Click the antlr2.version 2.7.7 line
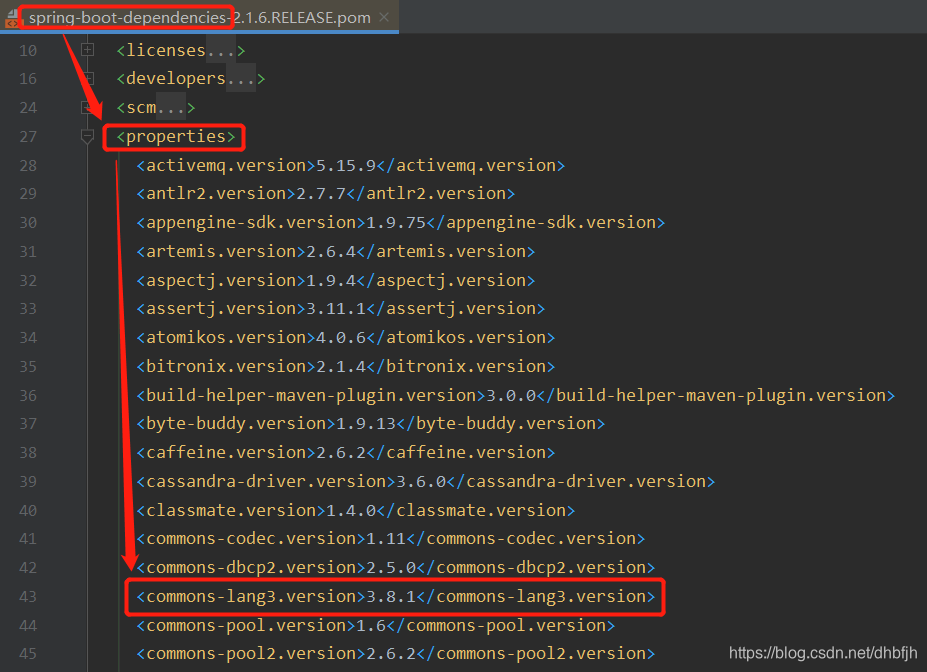This screenshot has width=927, height=672. click(326, 193)
